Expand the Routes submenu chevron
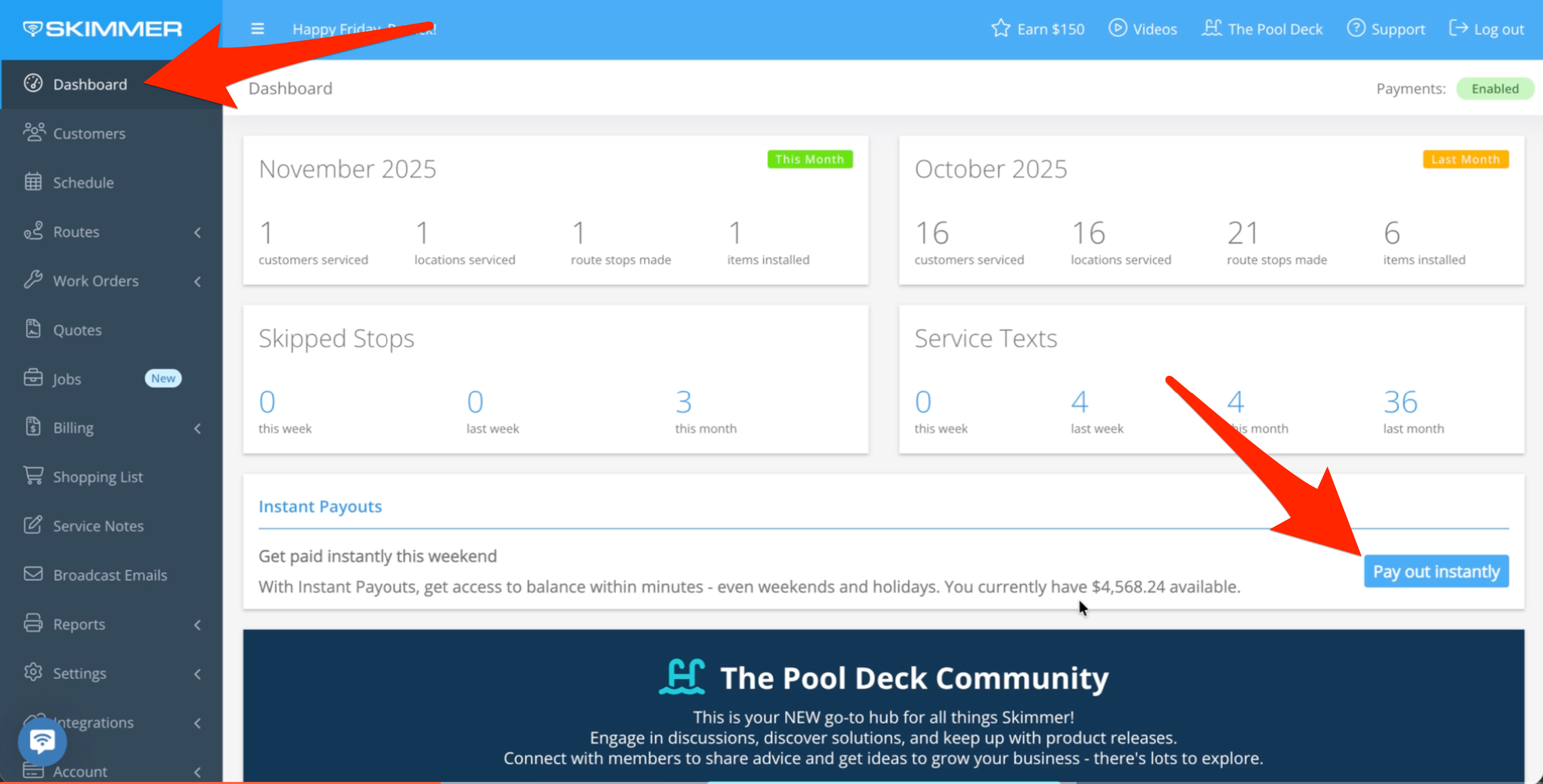 [x=198, y=232]
